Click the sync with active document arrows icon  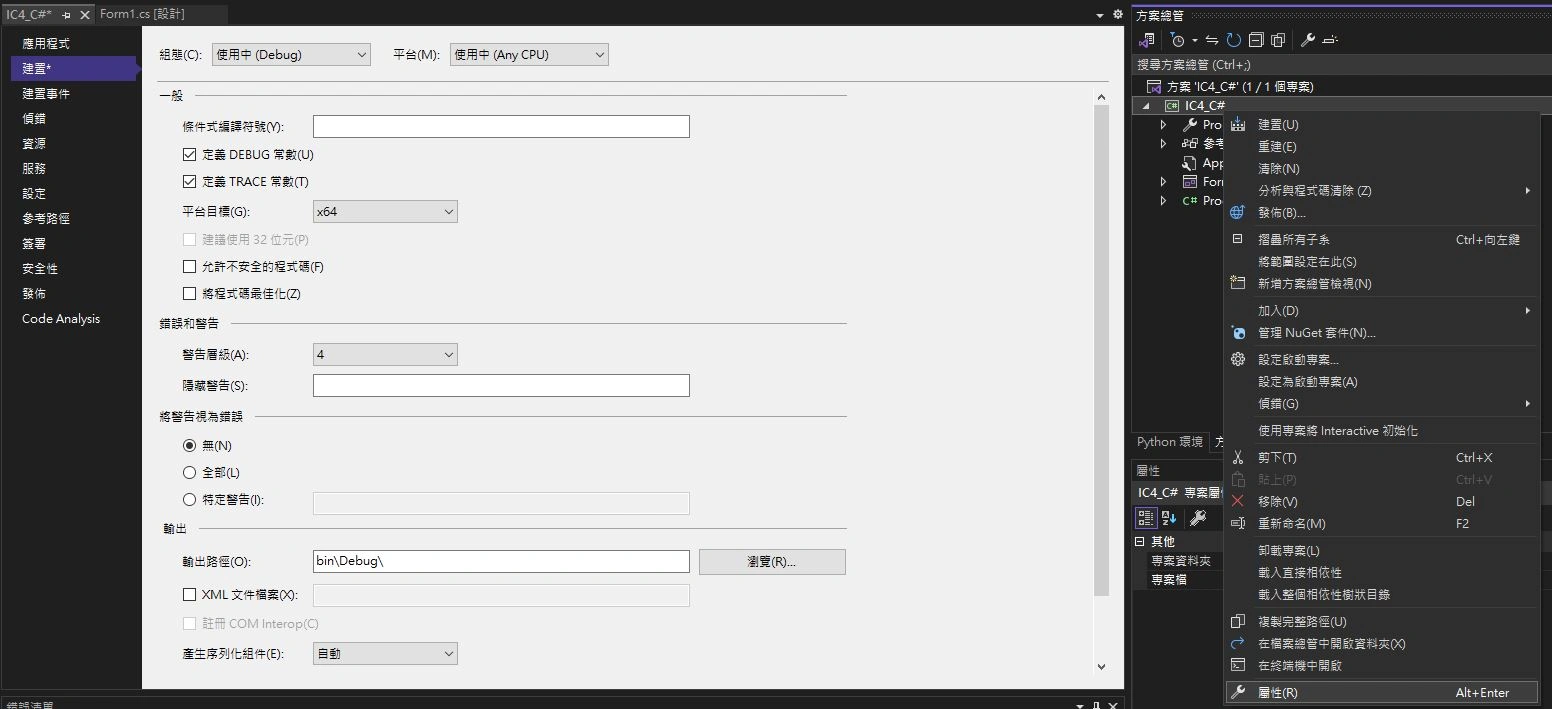[x=1212, y=40]
